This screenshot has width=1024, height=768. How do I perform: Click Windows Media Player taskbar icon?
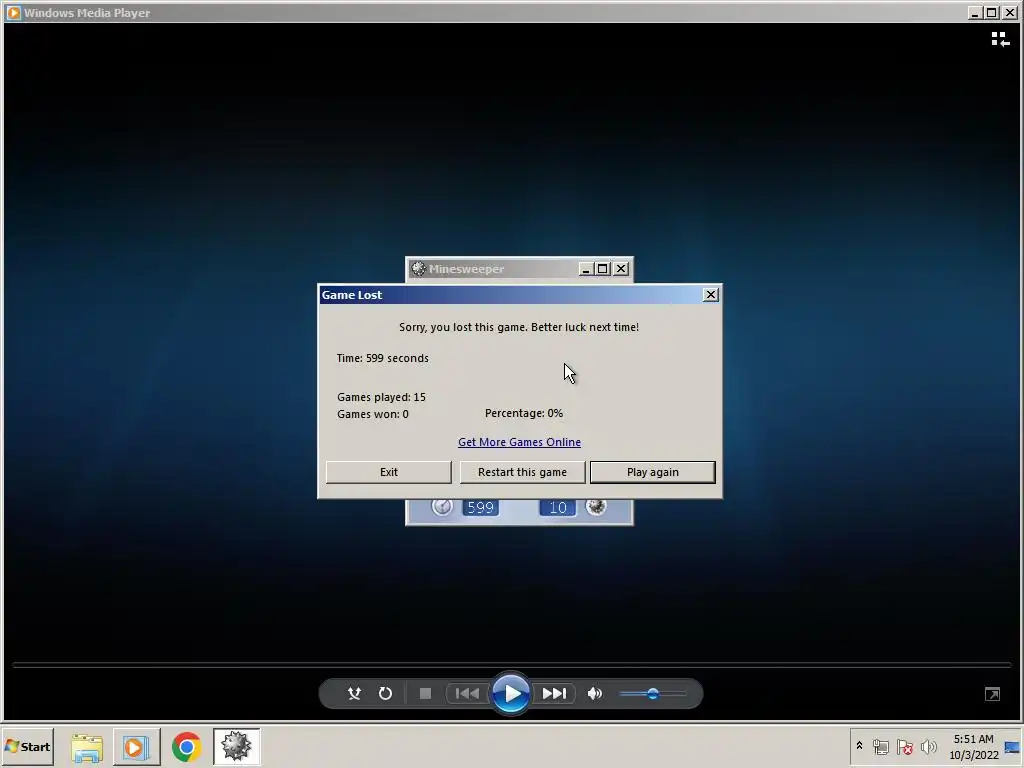[x=136, y=747]
